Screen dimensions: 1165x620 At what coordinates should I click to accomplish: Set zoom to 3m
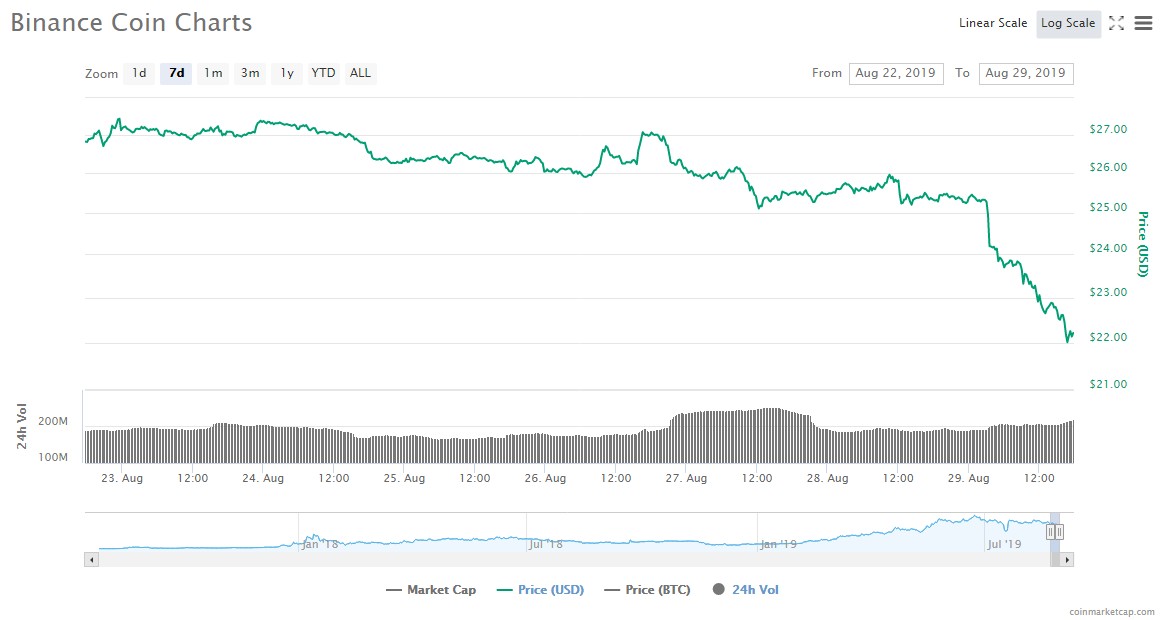[250, 73]
